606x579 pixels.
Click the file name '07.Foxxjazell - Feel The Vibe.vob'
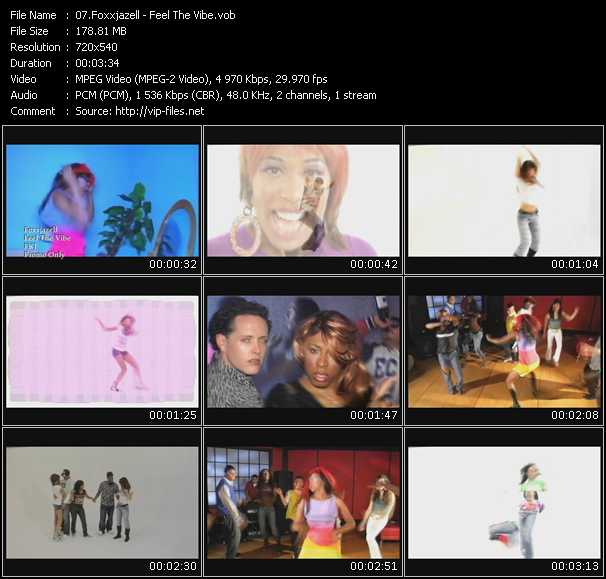pyautogui.click(x=155, y=15)
